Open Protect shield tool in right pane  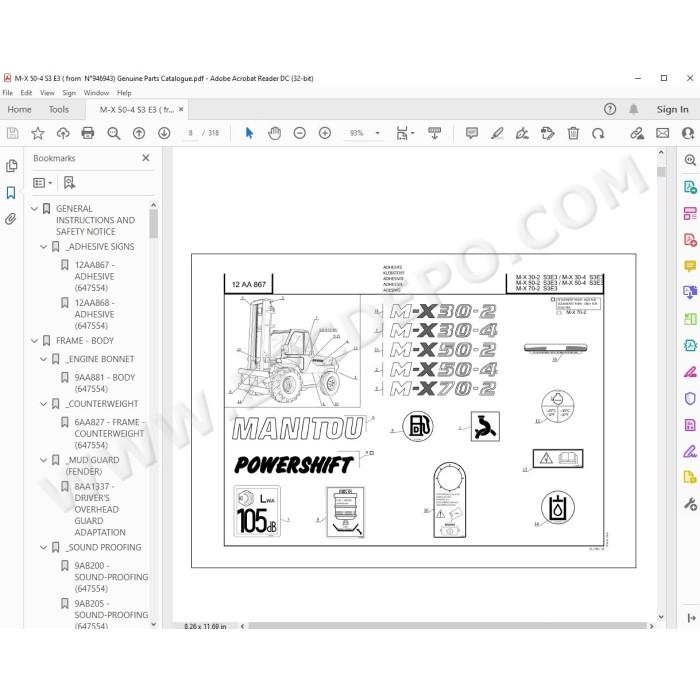tap(690, 398)
